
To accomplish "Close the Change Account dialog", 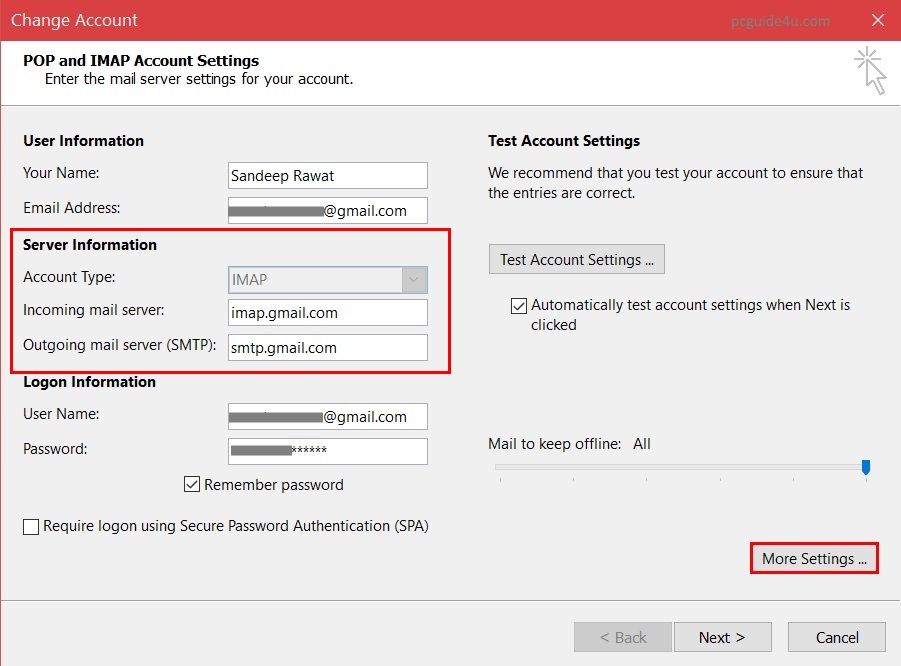I will coord(877,20).
